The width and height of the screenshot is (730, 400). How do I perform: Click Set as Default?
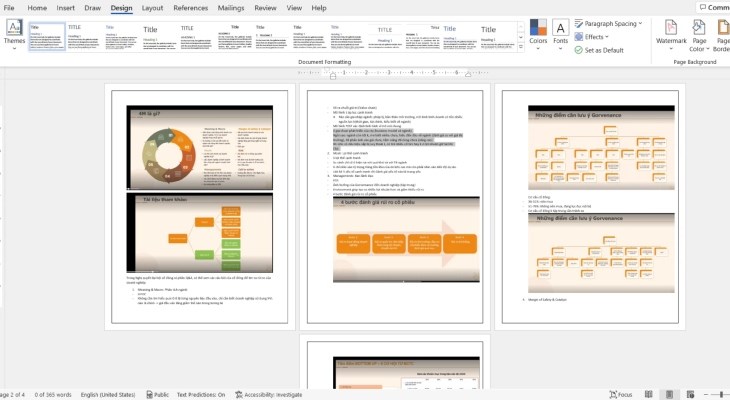pos(599,50)
